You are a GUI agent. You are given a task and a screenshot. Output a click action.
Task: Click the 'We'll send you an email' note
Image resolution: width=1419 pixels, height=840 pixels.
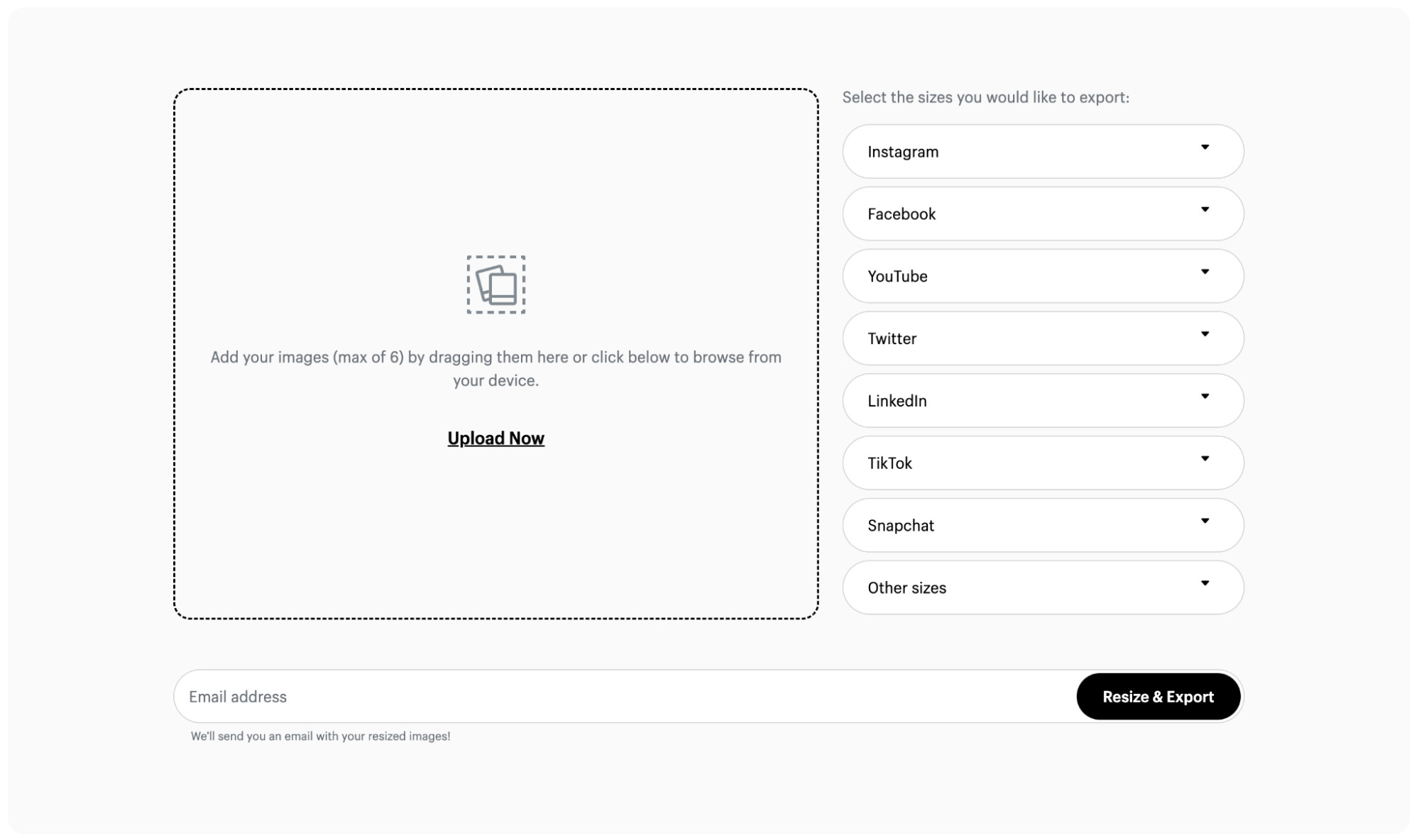[x=320, y=736]
